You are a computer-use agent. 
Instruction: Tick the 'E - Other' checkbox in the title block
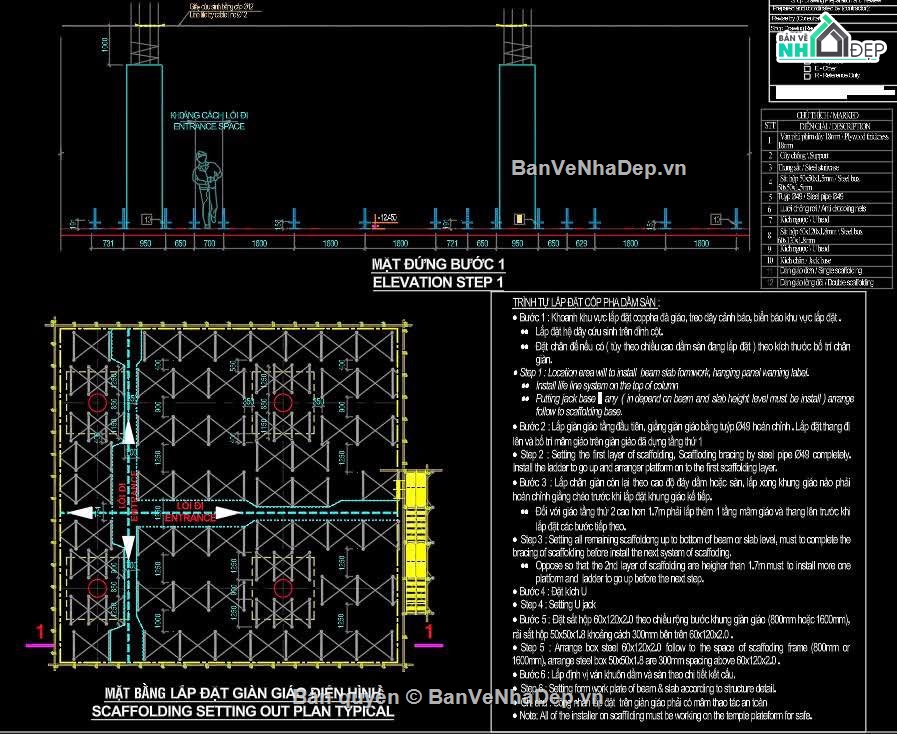pos(807,68)
